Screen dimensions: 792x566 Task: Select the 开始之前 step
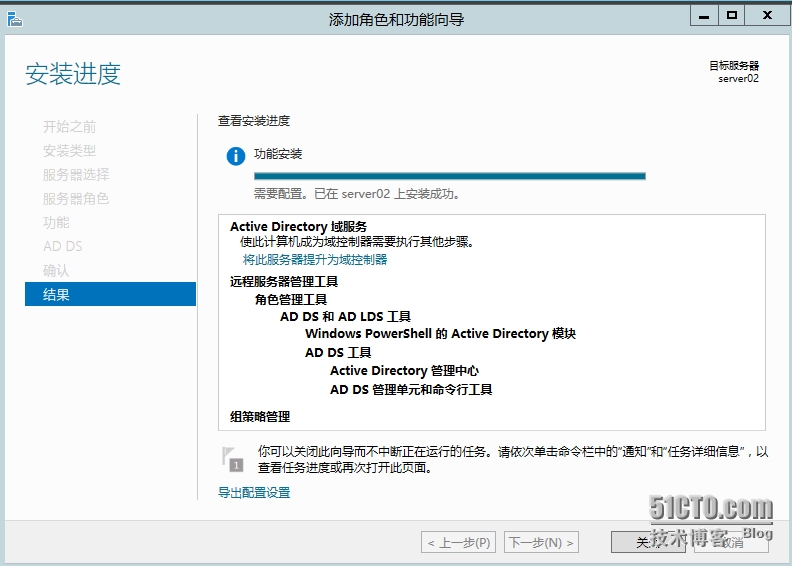(x=69, y=127)
